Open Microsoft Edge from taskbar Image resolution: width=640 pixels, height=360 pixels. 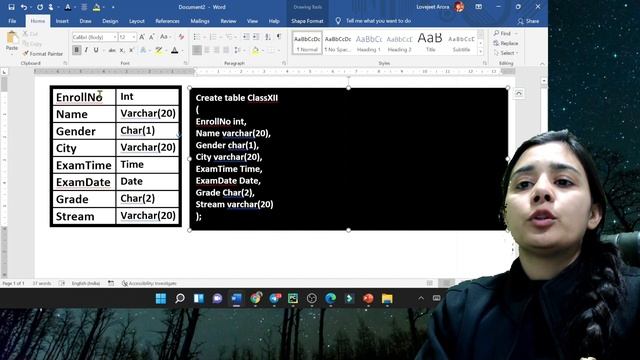[331, 299]
